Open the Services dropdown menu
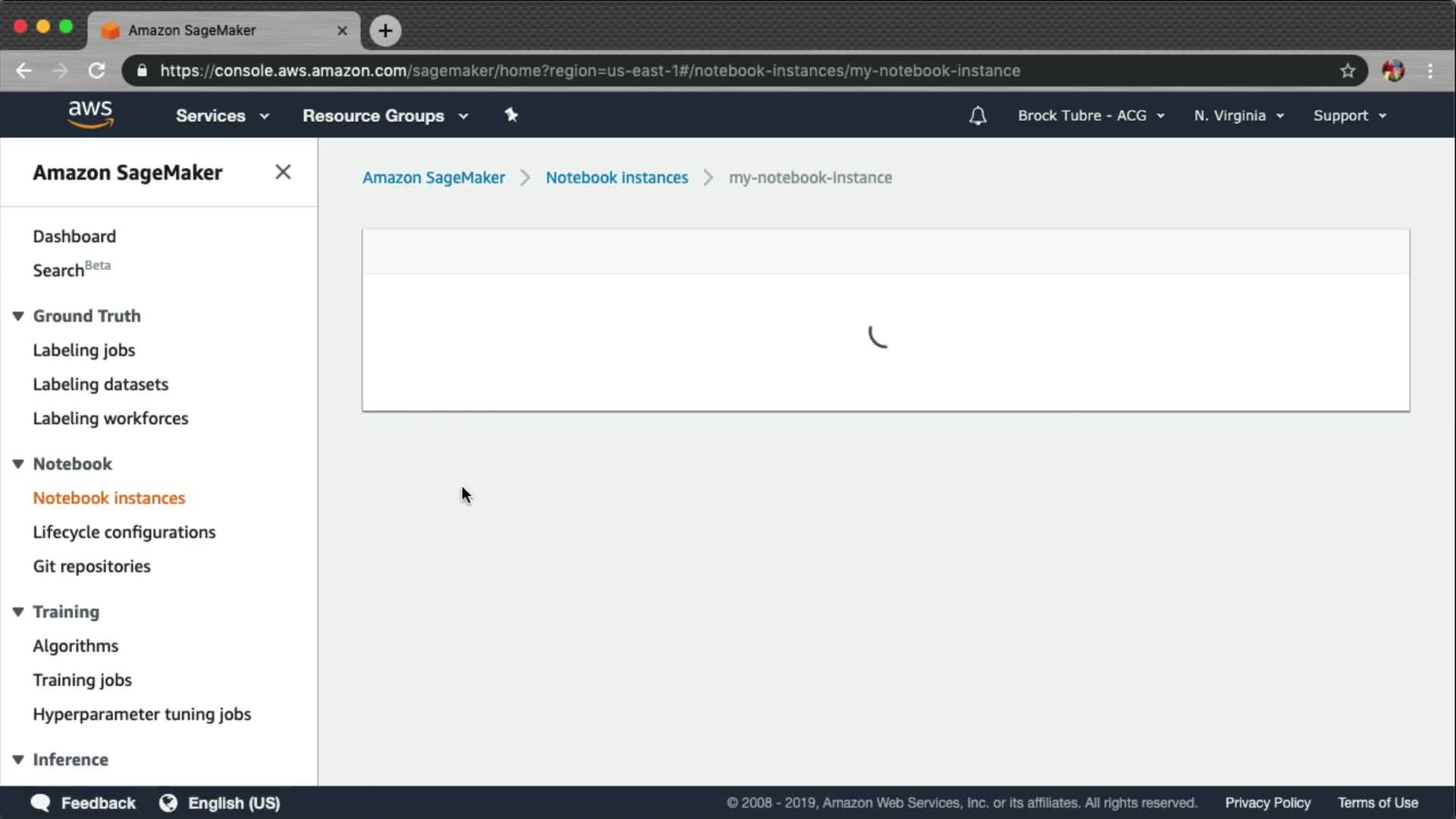1456x819 pixels. pyautogui.click(x=221, y=116)
